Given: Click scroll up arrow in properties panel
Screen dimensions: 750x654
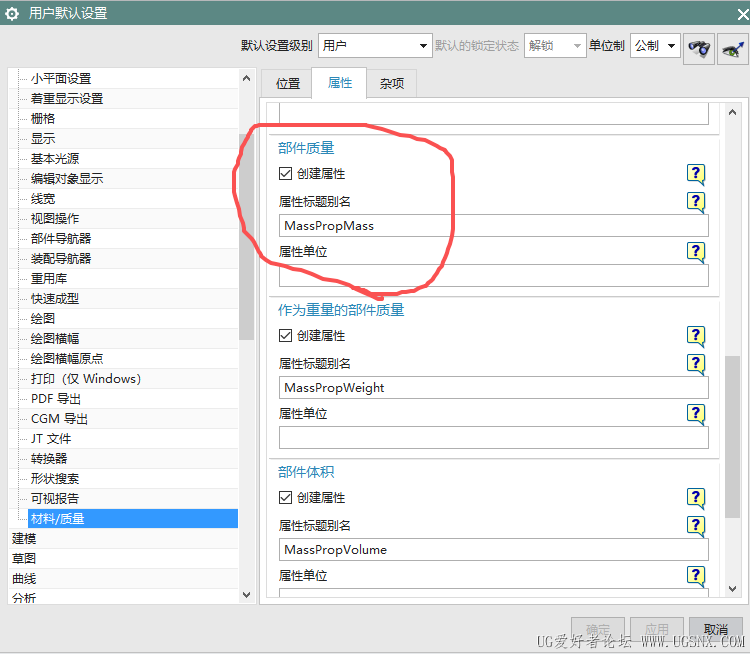Looking at the screenshot, I should (732, 112).
